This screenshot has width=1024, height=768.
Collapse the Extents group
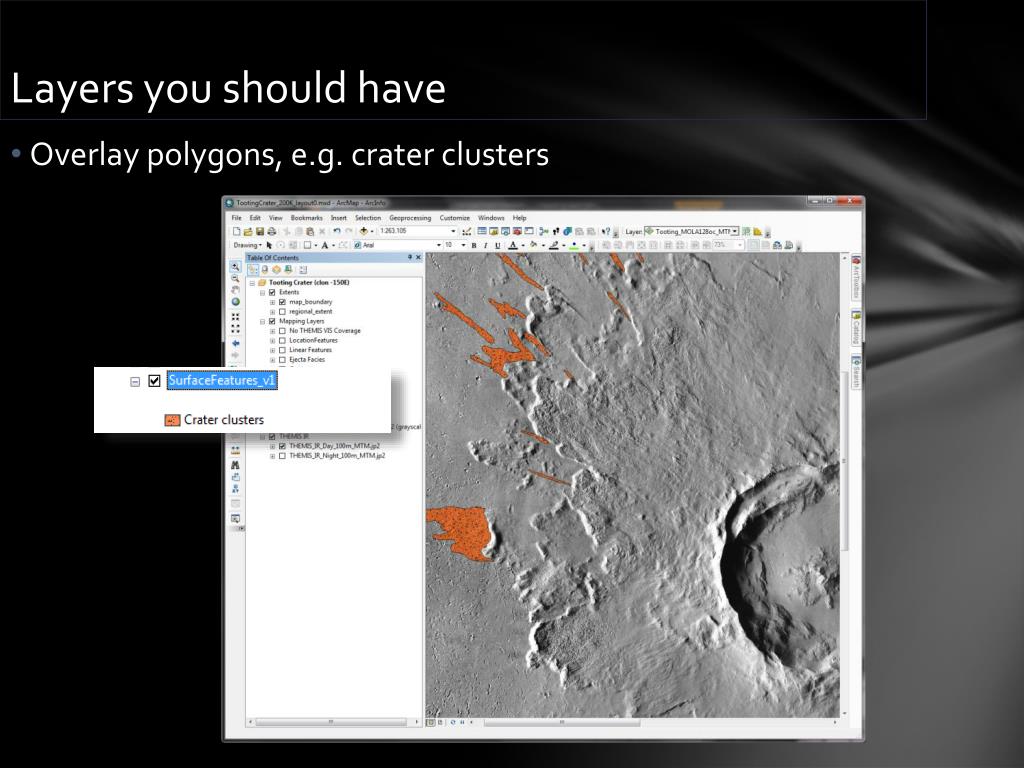pos(263,293)
